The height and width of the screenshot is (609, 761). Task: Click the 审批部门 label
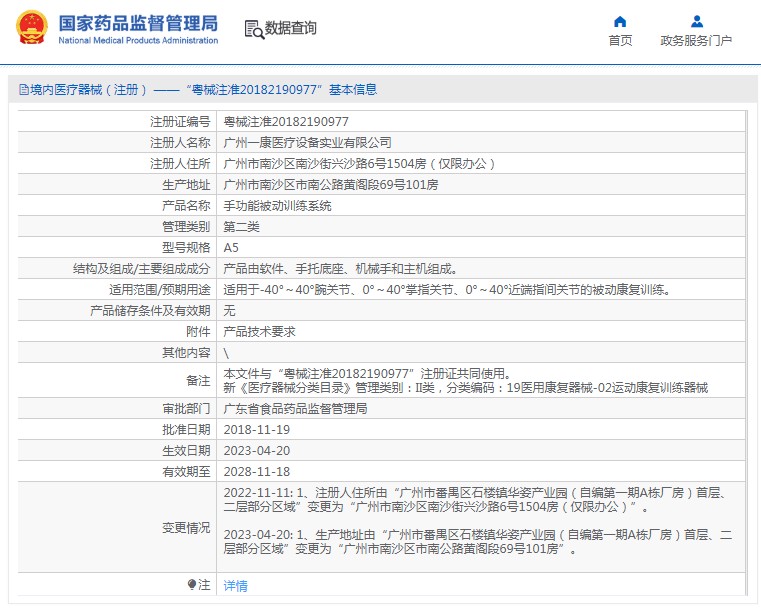(186, 409)
